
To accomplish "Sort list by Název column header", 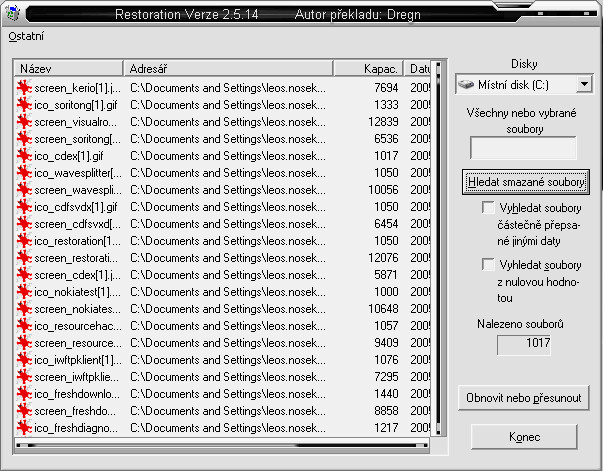I will [68, 68].
